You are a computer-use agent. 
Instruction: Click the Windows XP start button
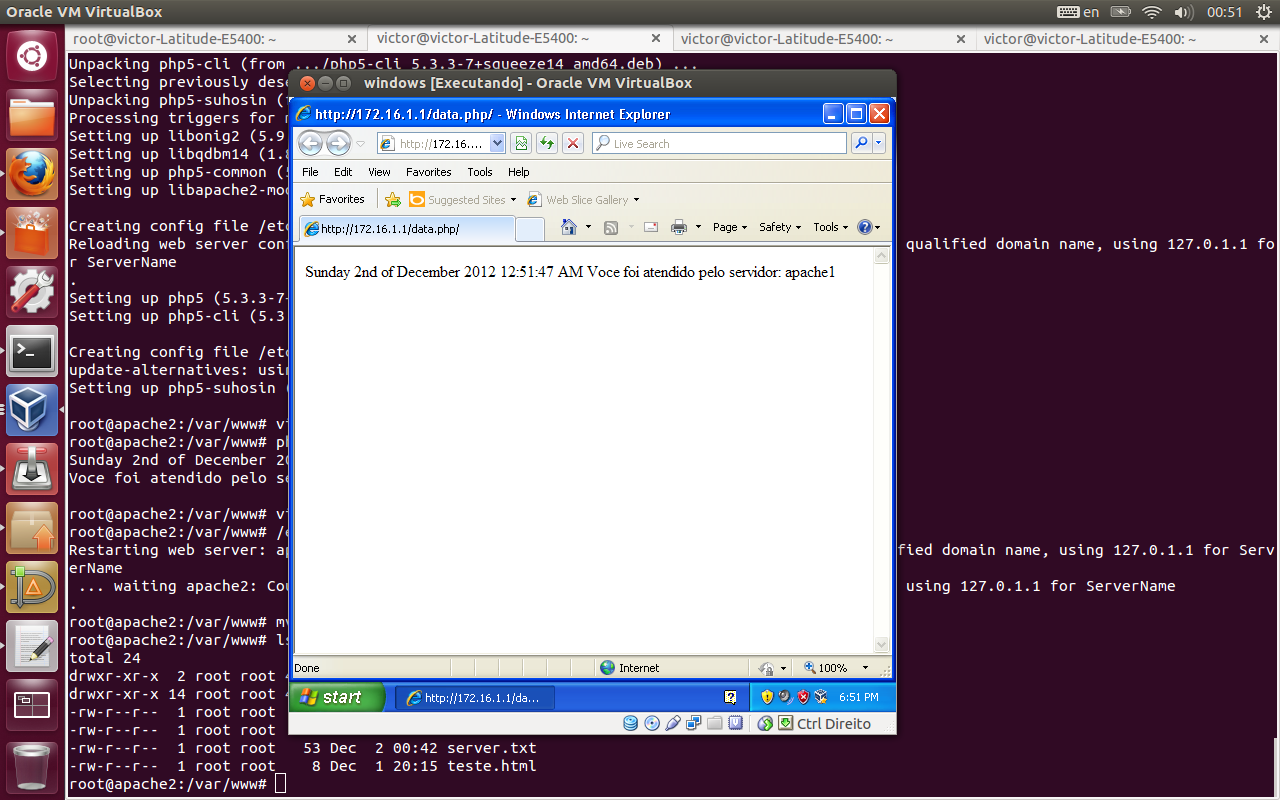[x=336, y=697]
